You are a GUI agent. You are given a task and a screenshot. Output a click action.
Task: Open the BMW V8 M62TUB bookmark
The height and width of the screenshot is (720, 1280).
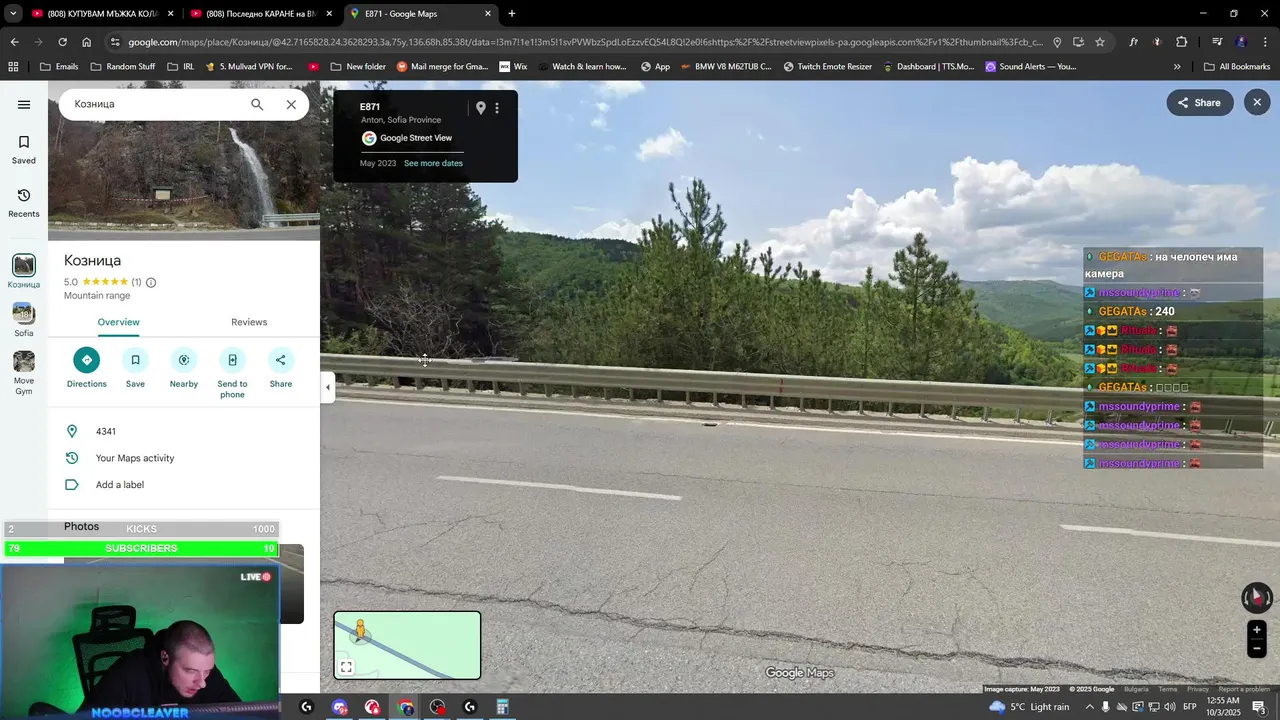[726, 67]
